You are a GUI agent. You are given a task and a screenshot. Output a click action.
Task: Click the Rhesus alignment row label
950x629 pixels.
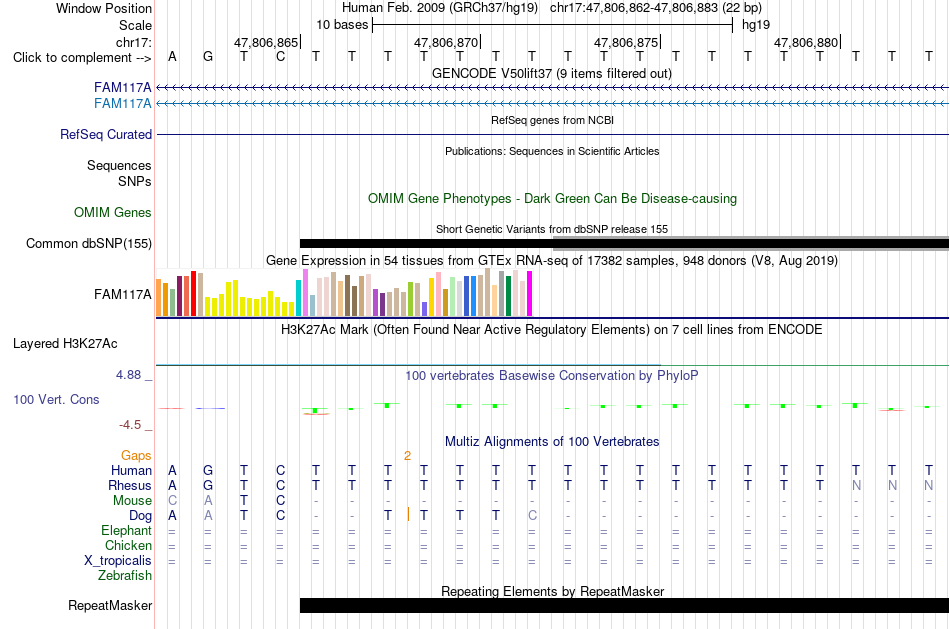(x=130, y=486)
